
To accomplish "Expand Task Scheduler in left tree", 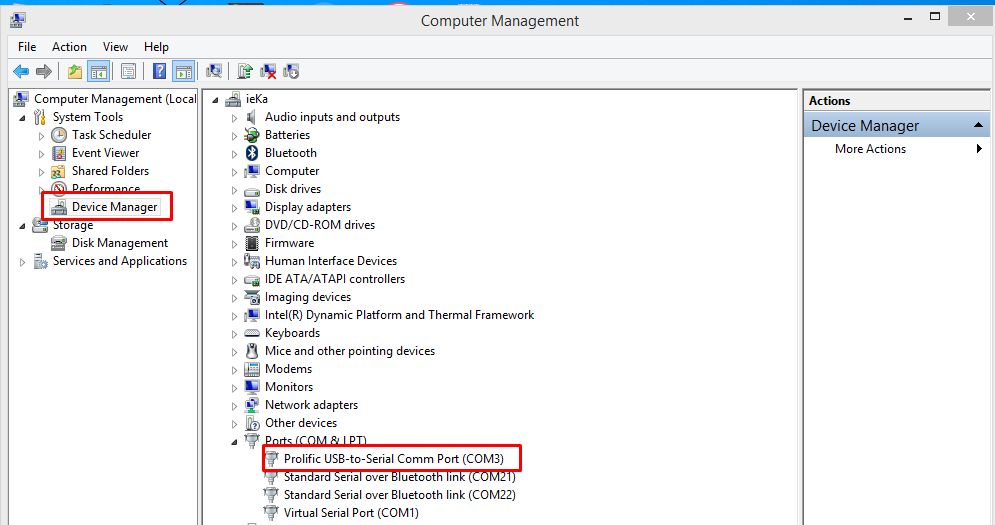I will tap(42, 135).
